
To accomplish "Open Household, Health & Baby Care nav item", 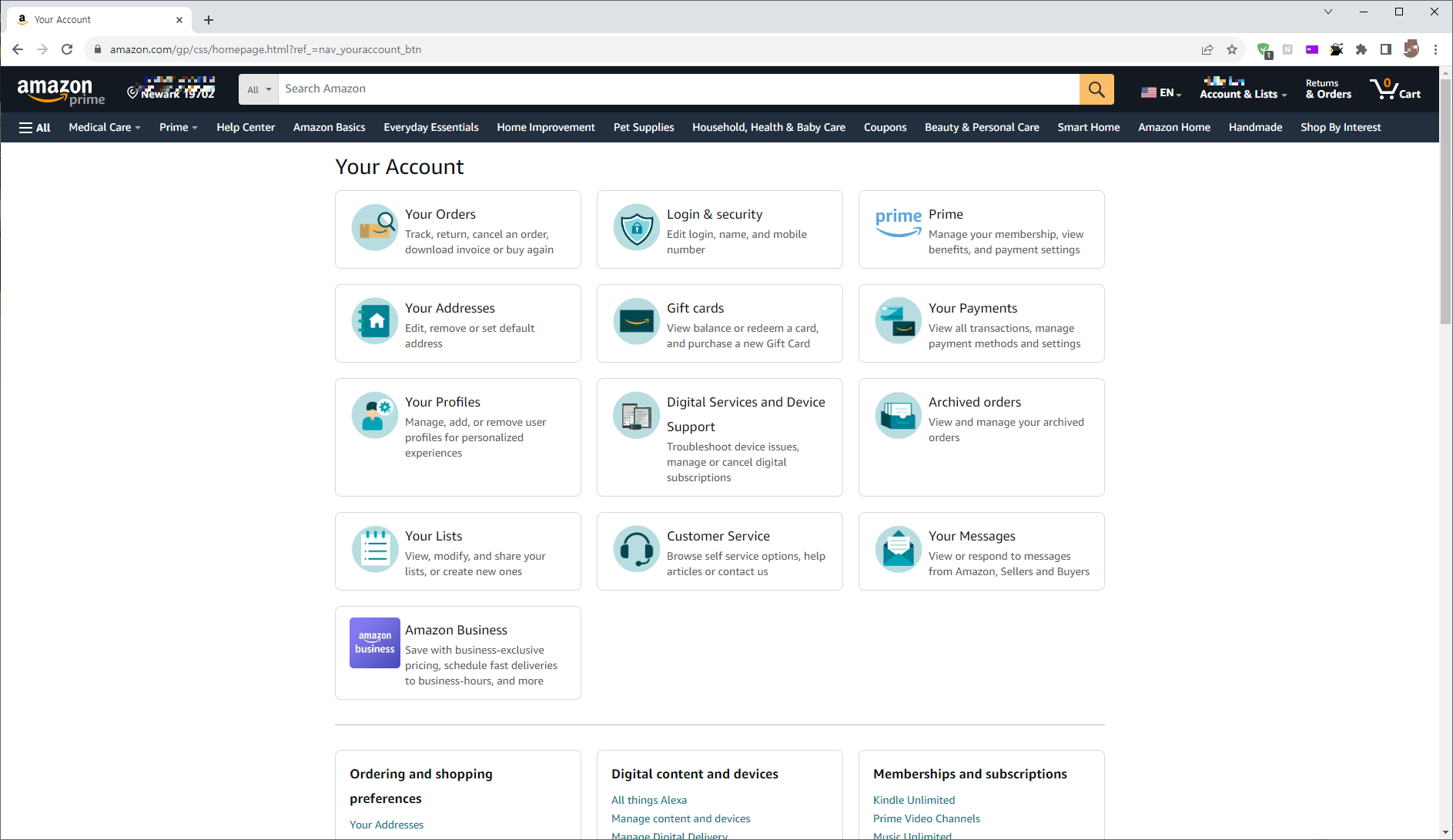I will pyautogui.click(x=768, y=128).
